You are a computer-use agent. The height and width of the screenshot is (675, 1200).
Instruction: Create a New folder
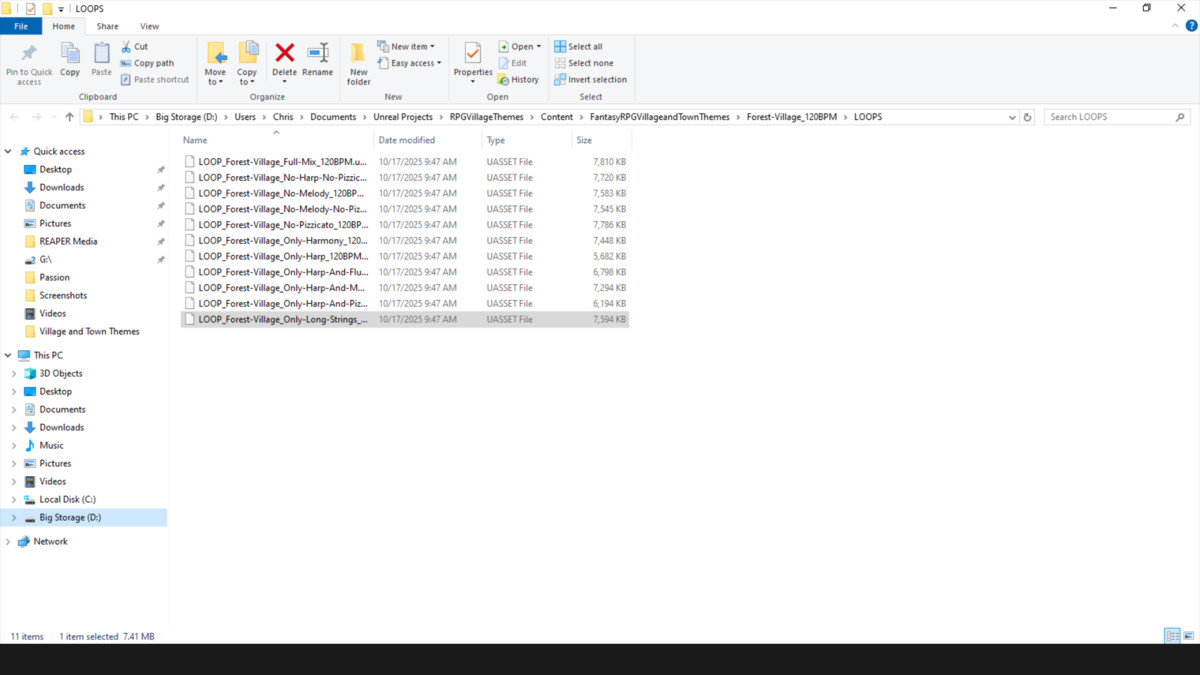point(358,62)
